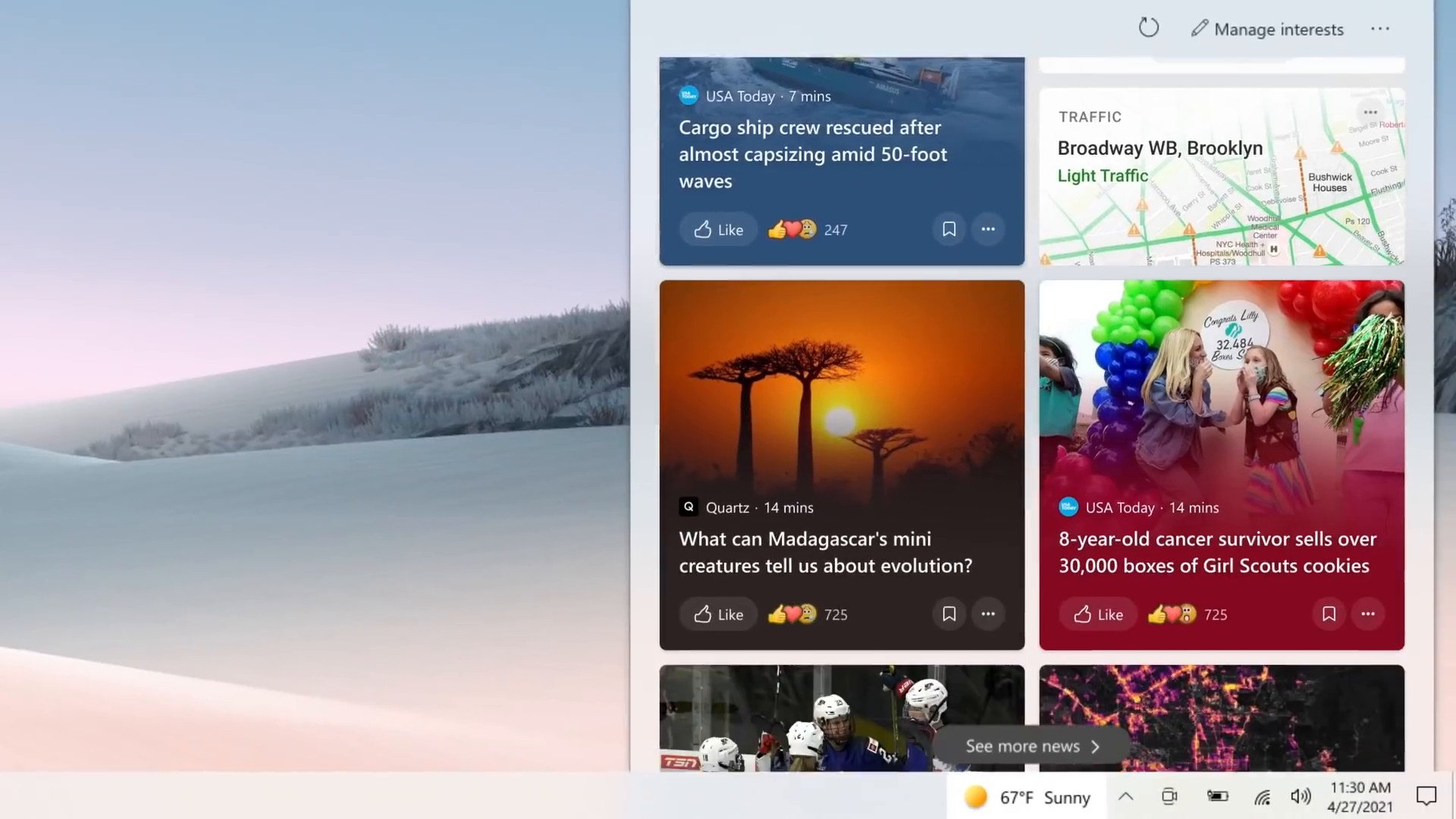Show hidden system tray icons
This screenshot has width=1456, height=819.
(1126, 796)
